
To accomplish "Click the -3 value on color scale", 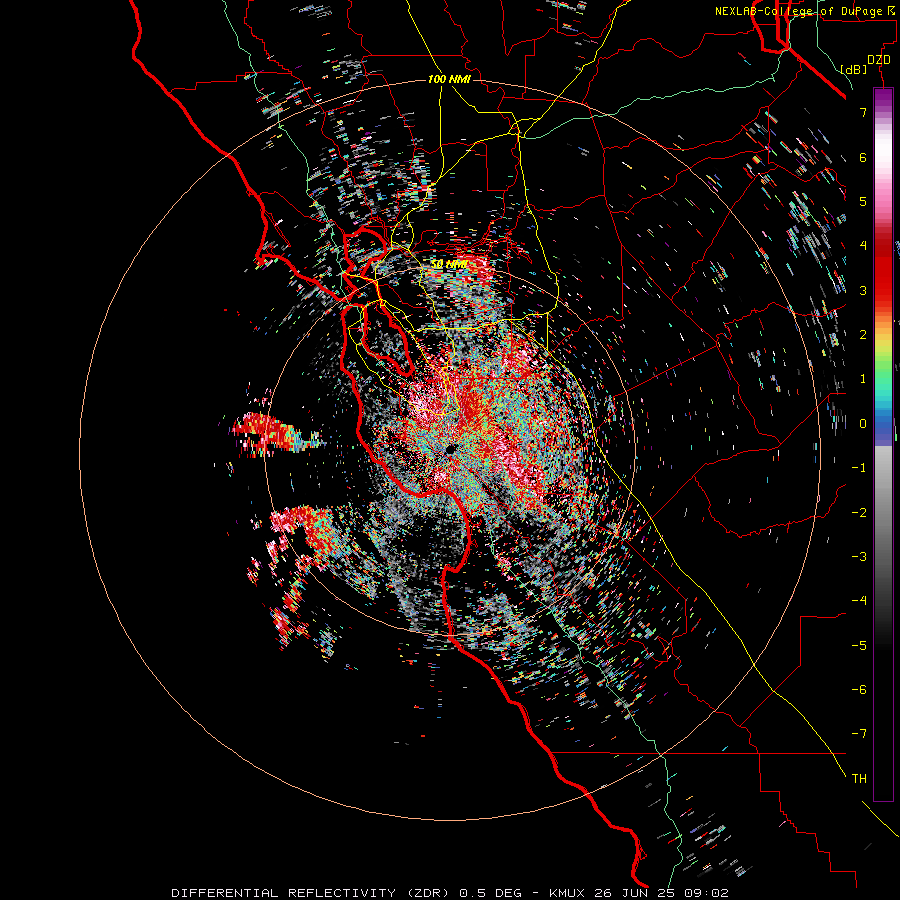I will (859, 557).
